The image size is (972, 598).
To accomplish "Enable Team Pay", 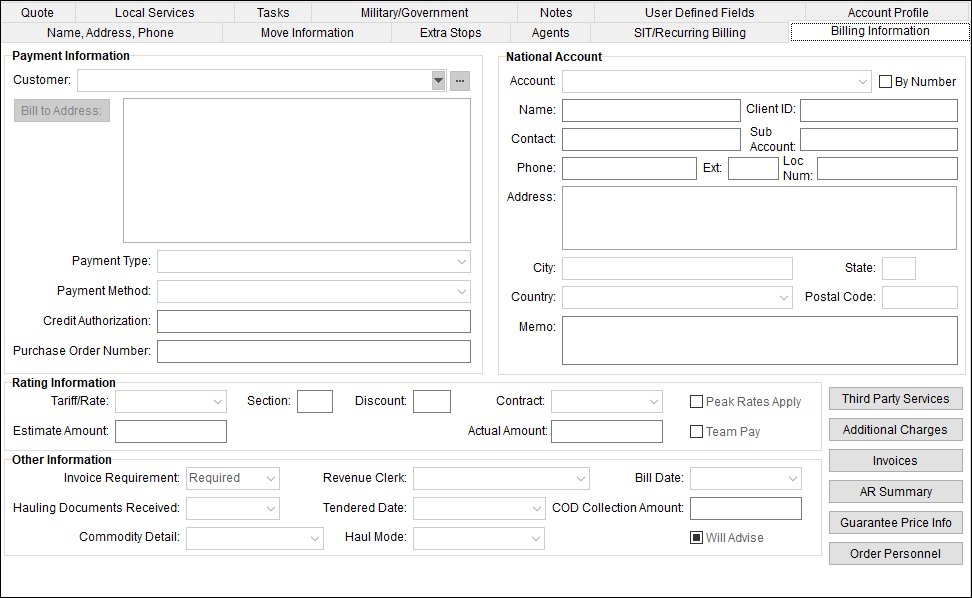I will 696,431.
